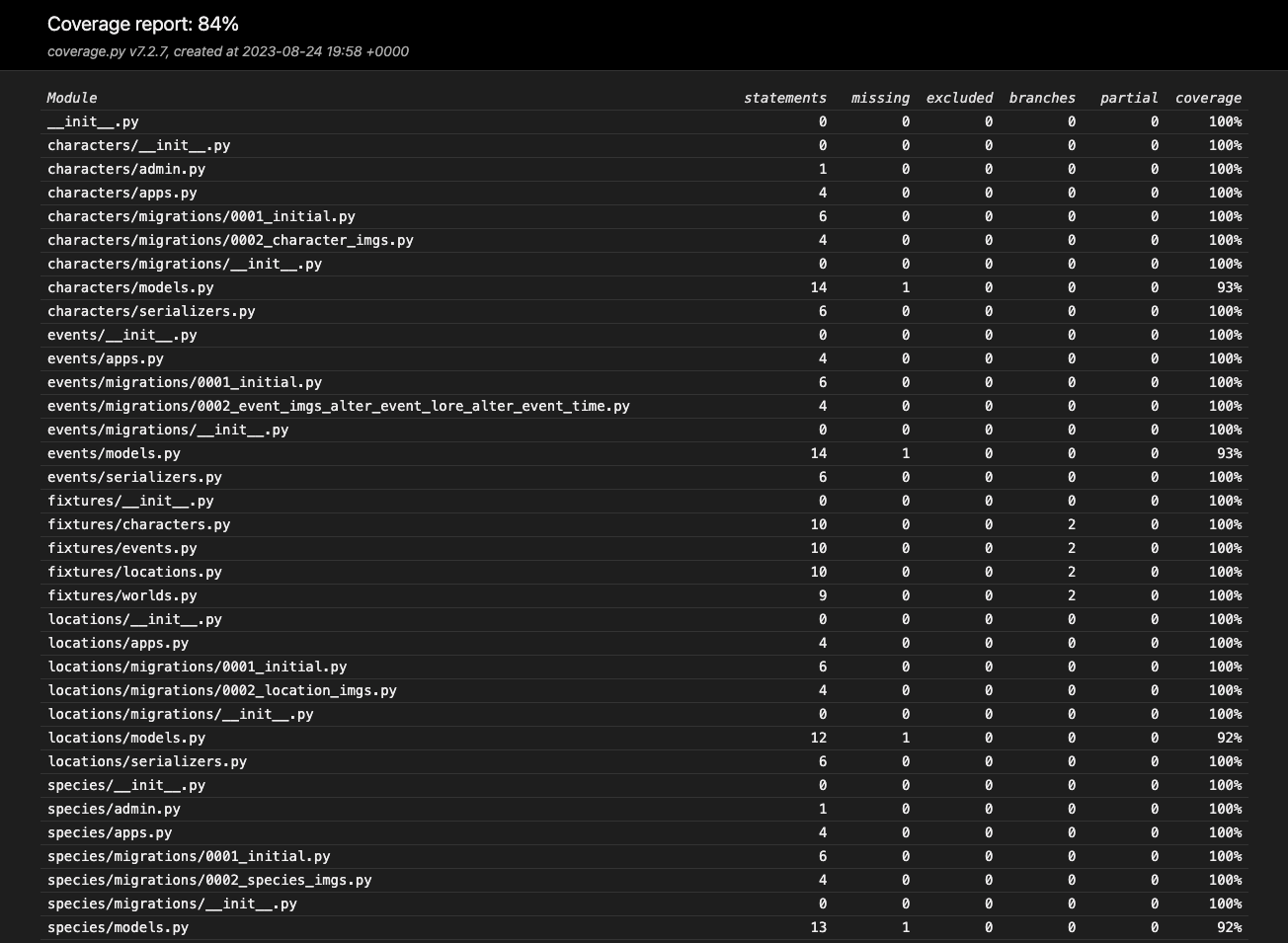
Task: Select the 92% coverage of locations/models.py
Action: (x=1229, y=738)
